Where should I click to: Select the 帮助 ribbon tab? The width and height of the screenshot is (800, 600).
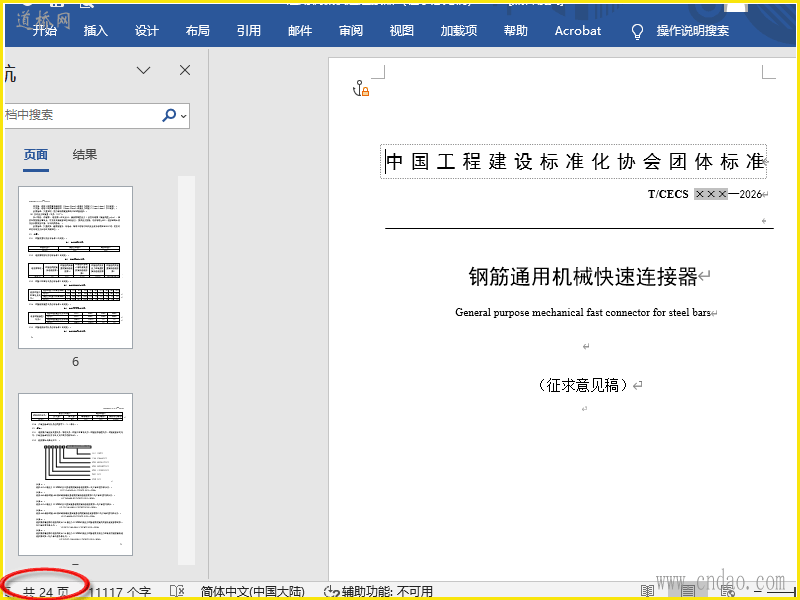click(516, 31)
